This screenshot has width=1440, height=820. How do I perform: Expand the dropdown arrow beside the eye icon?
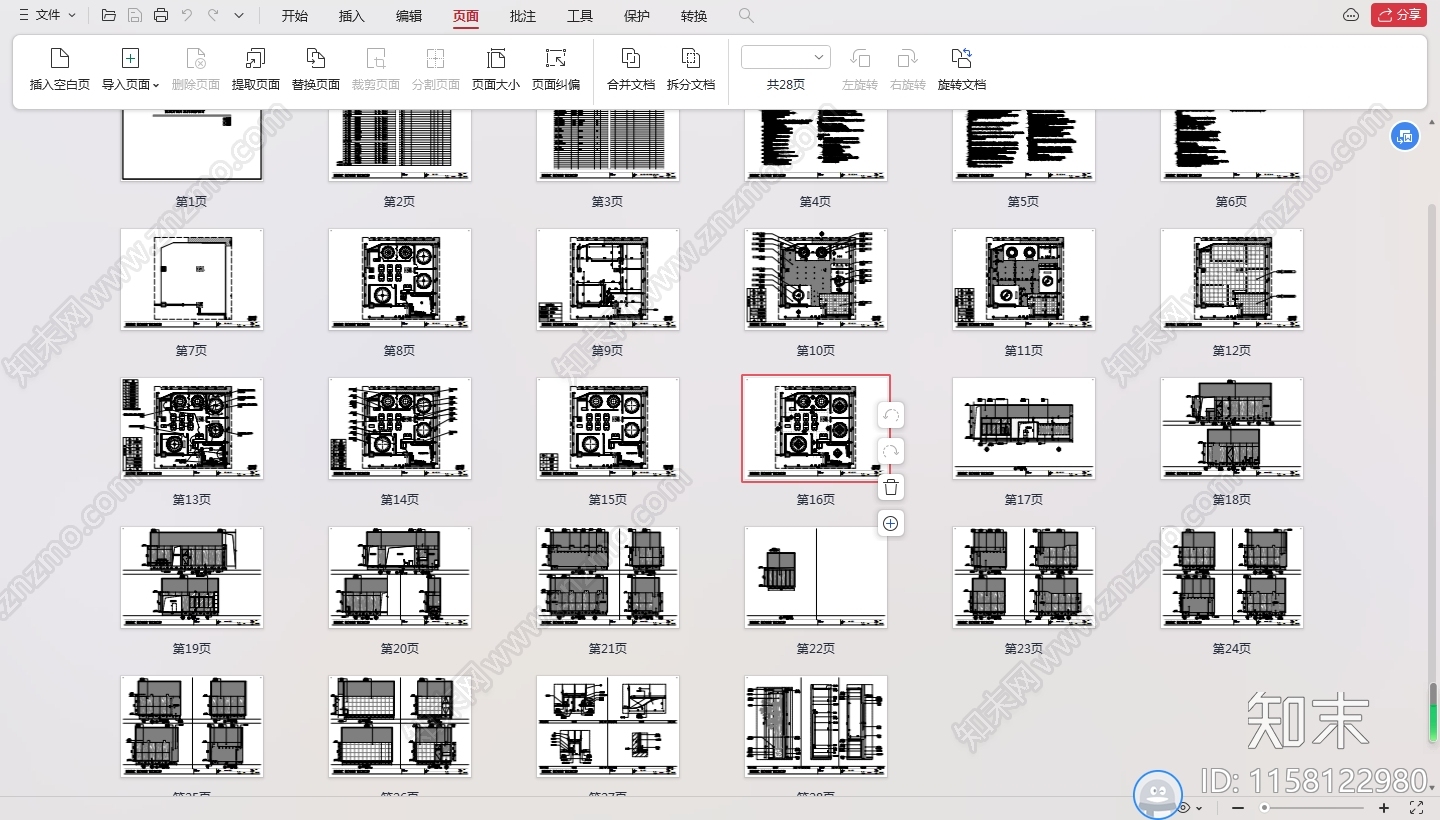coord(1199,808)
